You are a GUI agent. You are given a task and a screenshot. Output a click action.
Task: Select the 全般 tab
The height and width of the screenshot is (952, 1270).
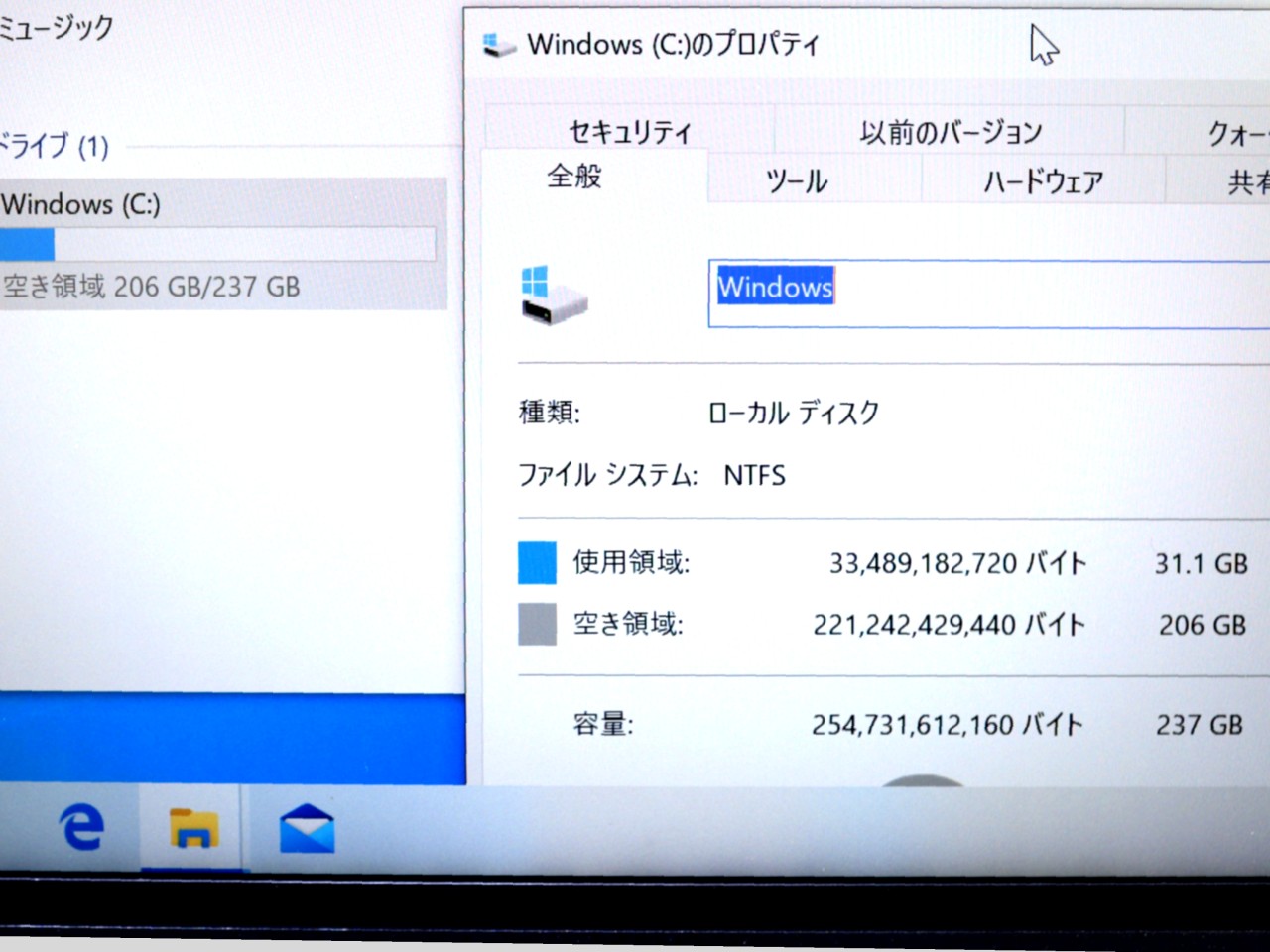coord(574,177)
